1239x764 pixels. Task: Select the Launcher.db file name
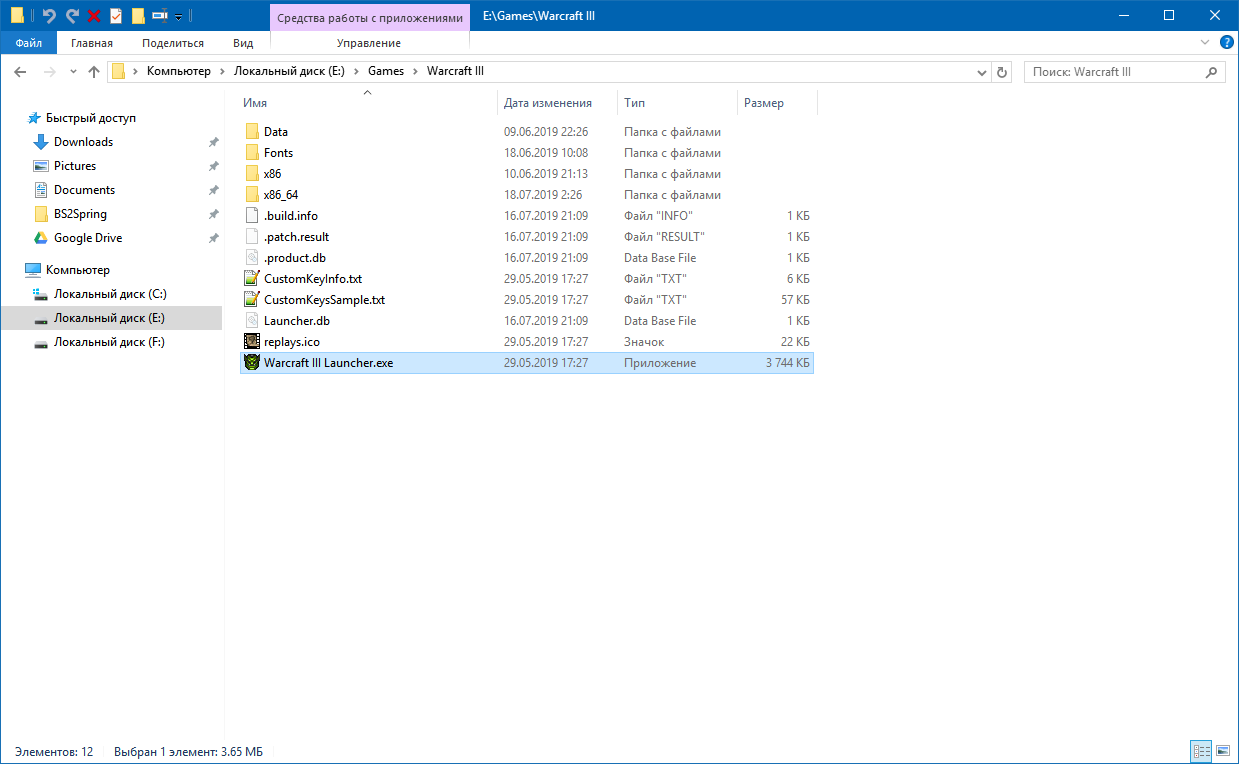(x=297, y=321)
